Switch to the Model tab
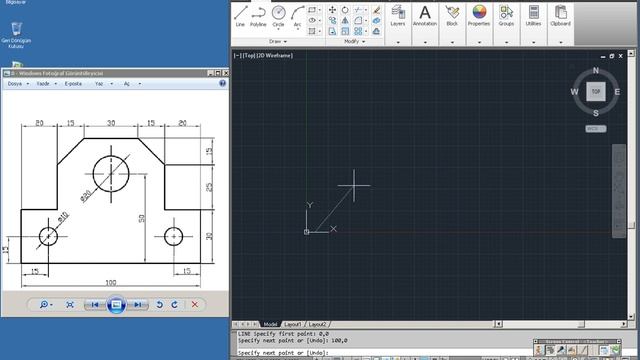Screen dimensions: 640x360 tap(270, 324)
